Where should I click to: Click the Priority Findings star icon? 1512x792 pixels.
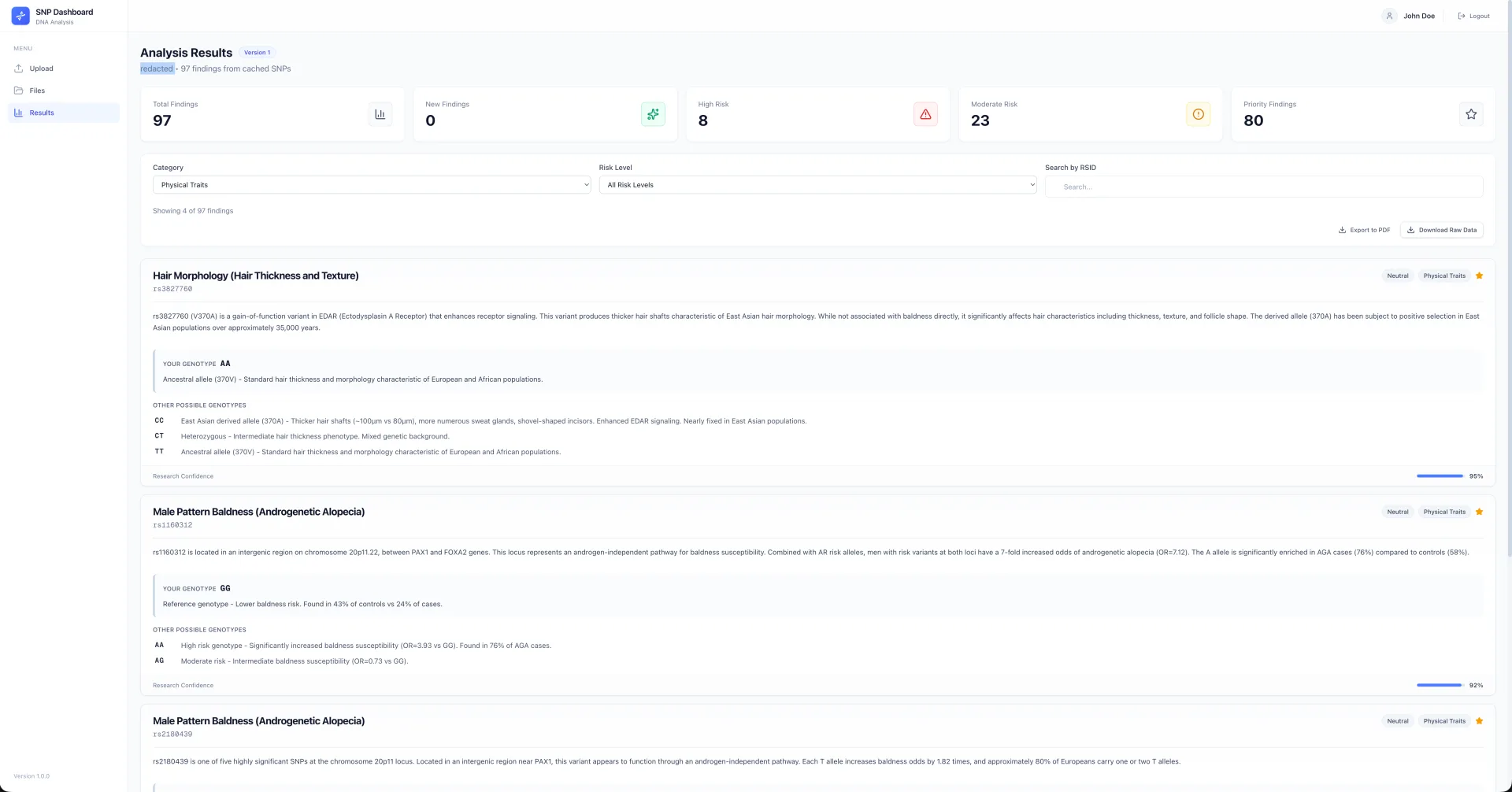pyautogui.click(x=1470, y=114)
